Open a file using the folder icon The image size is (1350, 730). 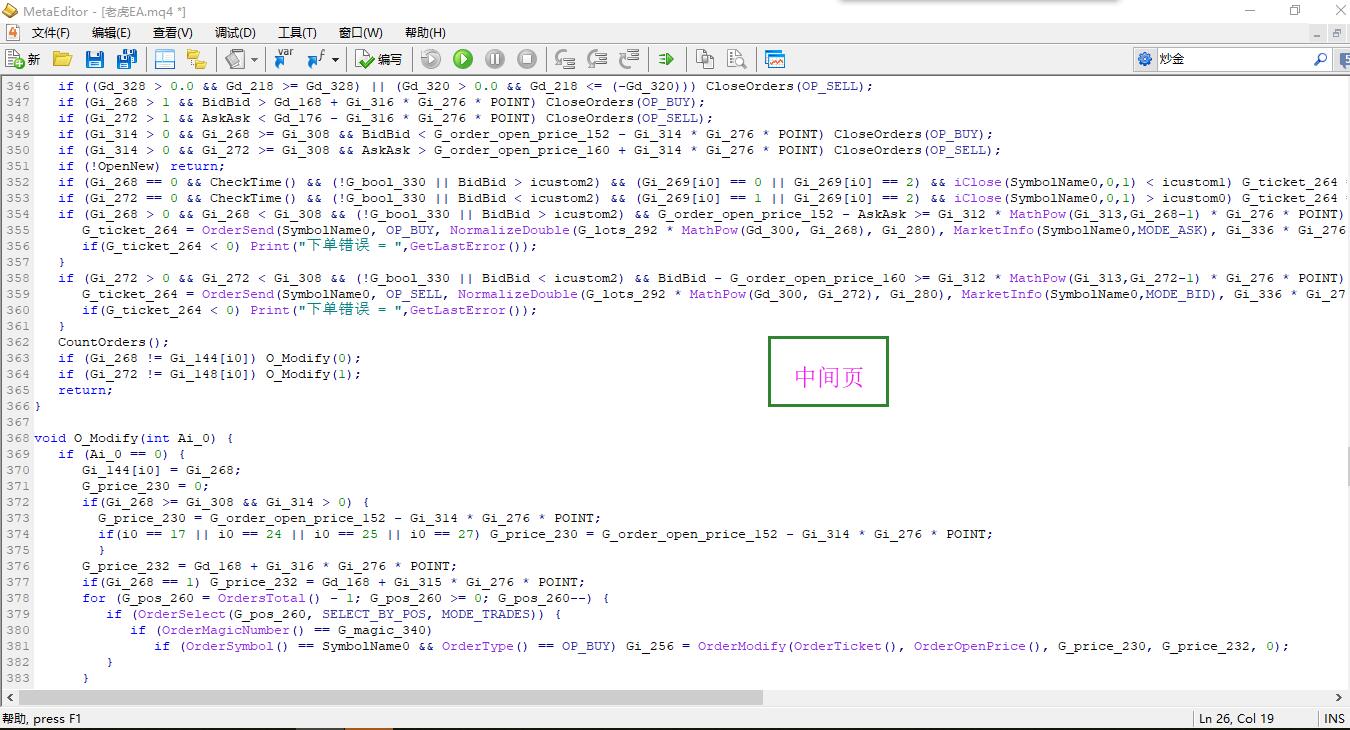point(62,59)
